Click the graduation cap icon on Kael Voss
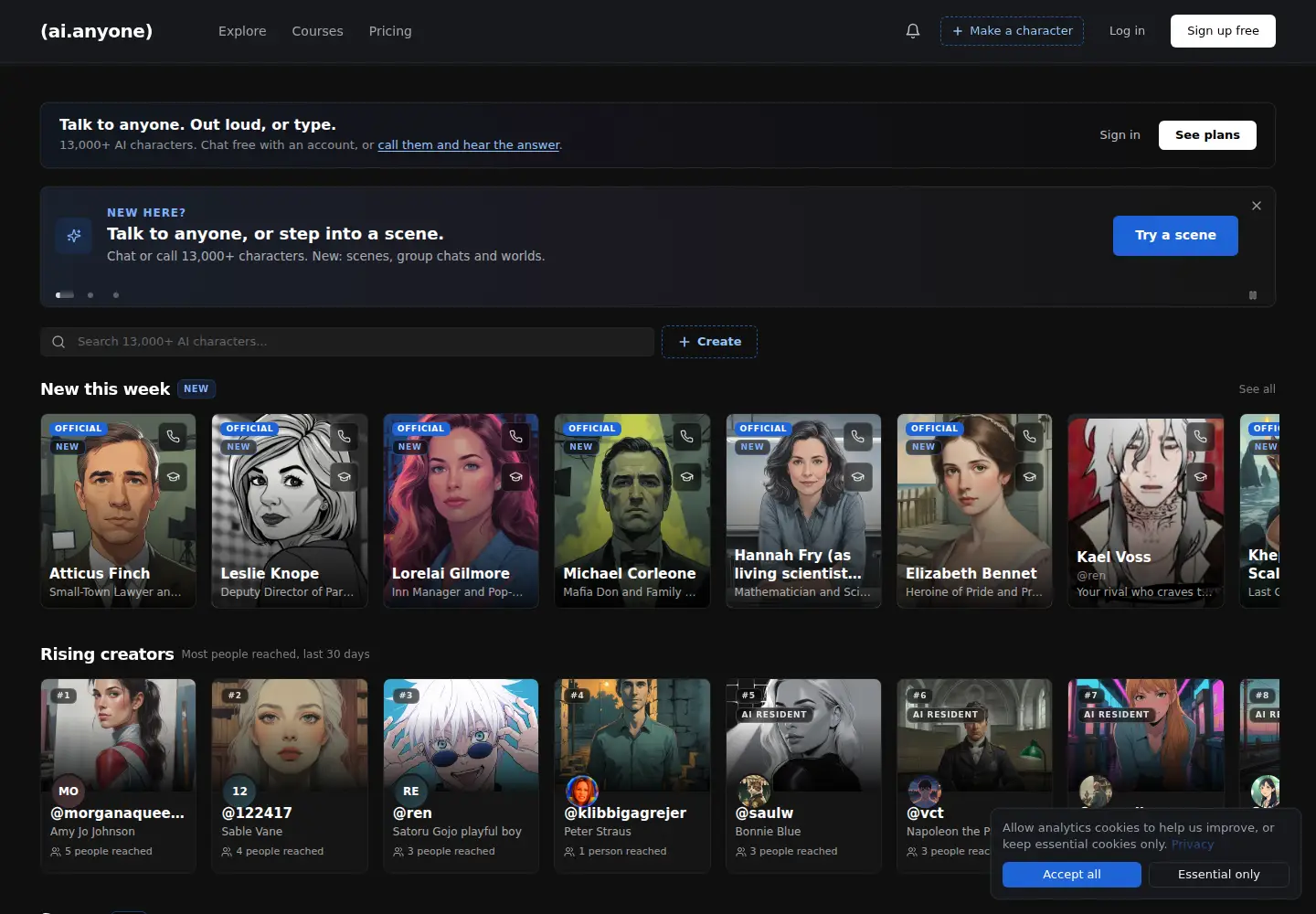The image size is (1316, 914). pos(1200,477)
